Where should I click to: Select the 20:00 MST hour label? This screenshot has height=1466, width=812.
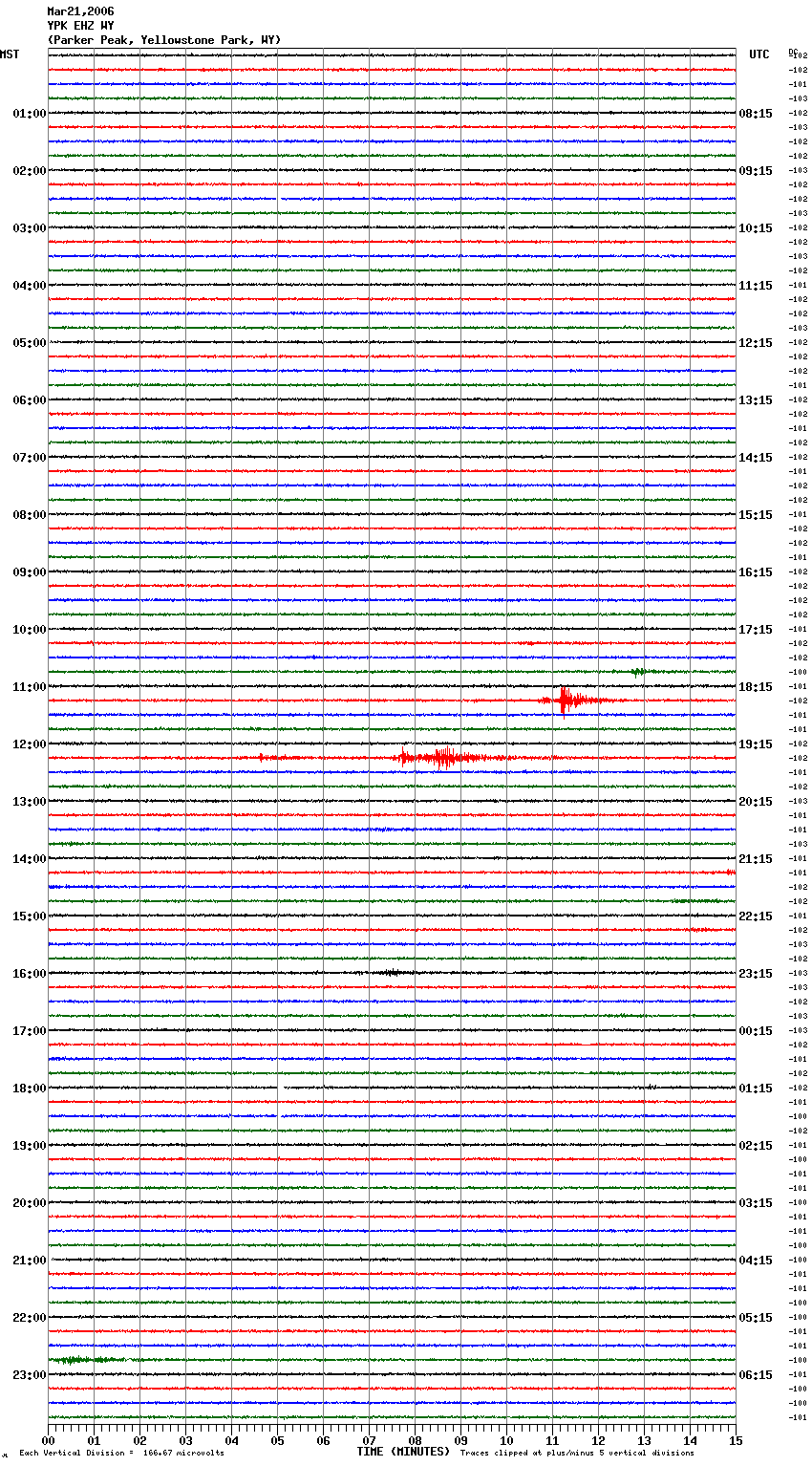coord(30,1203)
